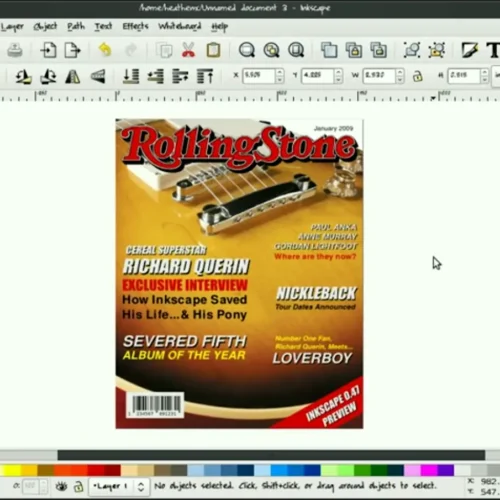Unlink the clone
The image size is (500, 500).
[x=379, y=50]
